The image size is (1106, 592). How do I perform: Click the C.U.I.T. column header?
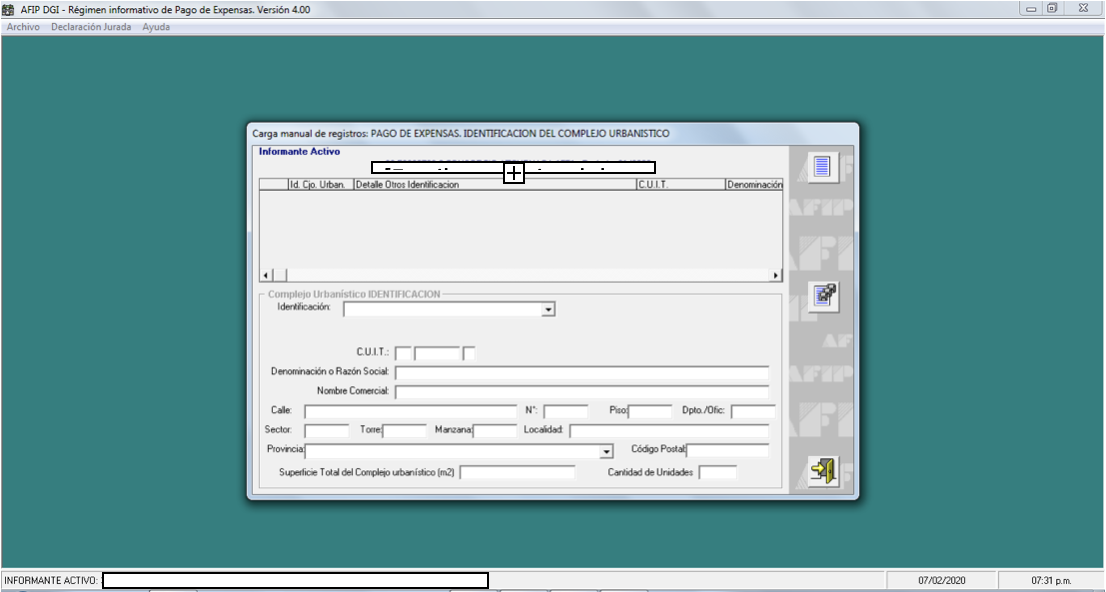tap(679, 185)
